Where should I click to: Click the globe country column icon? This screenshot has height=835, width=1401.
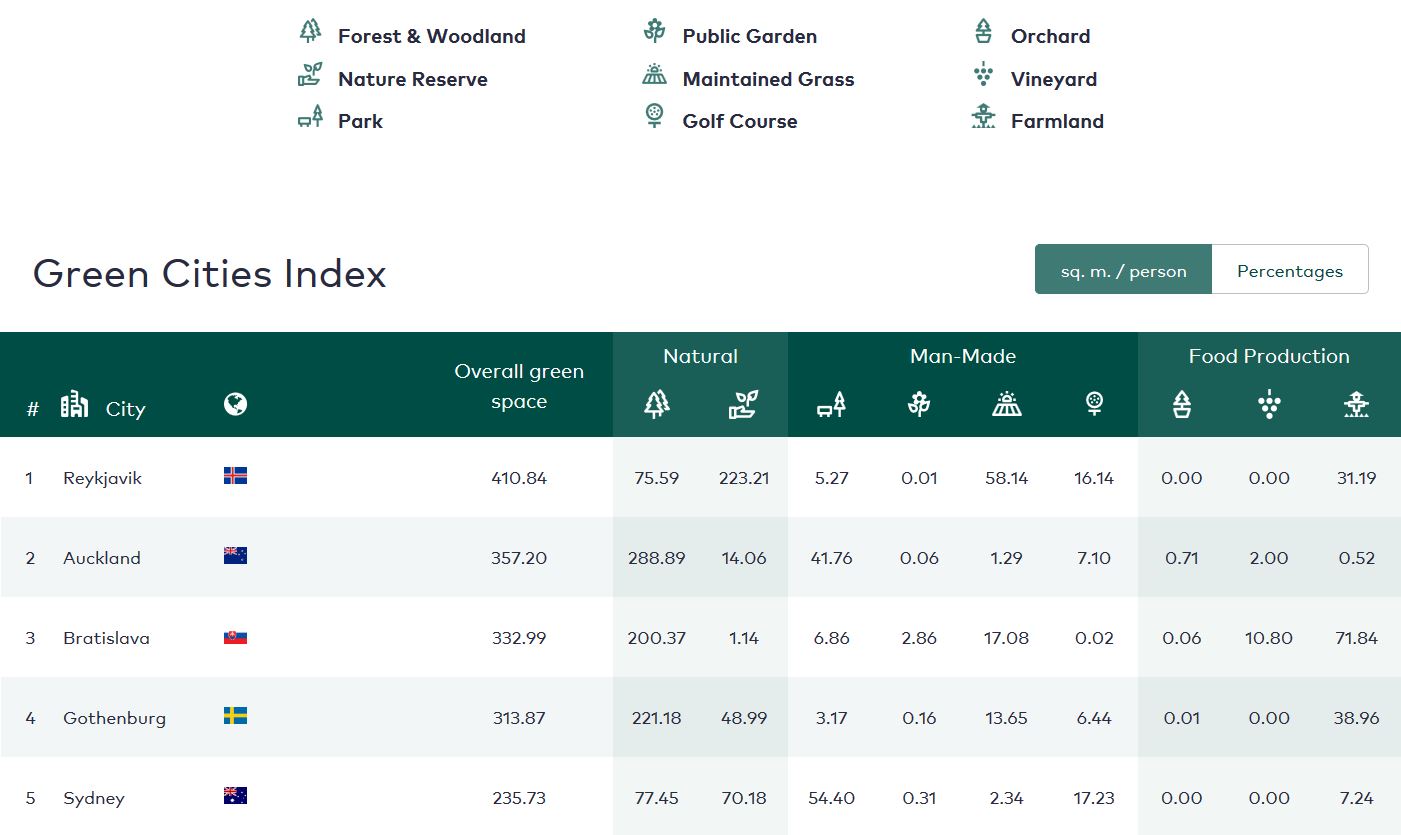(x=236, y=404)
